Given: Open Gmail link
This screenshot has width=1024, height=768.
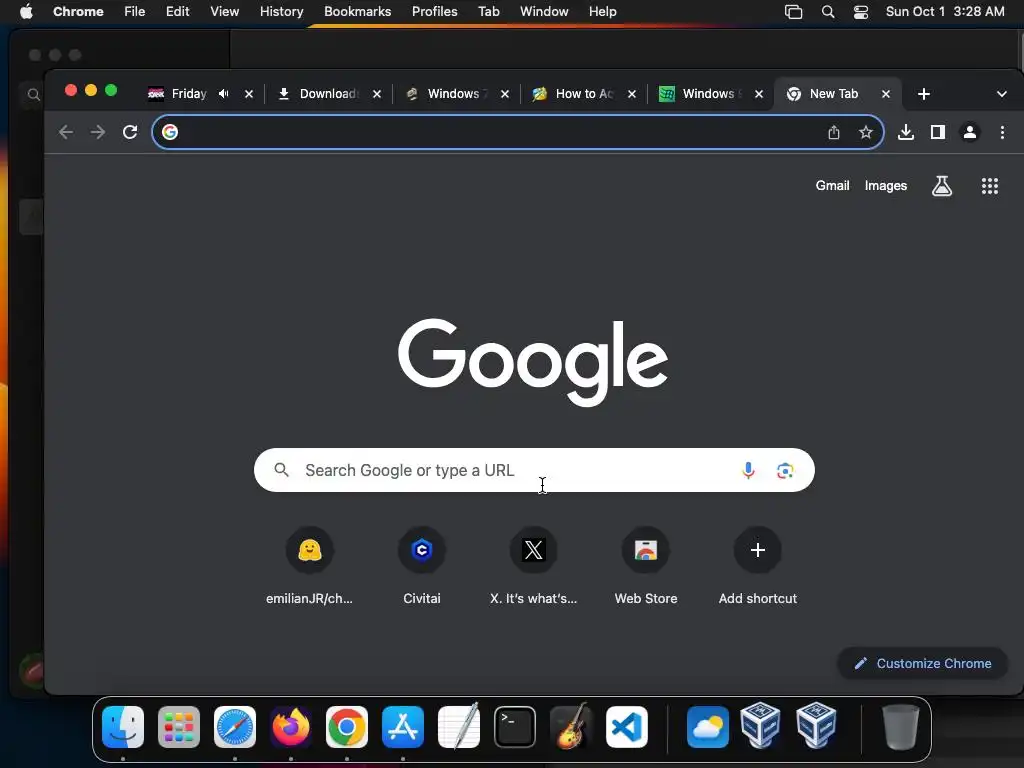Looking at the screenshot, I should pyautogui.click(x=832, y=185).
